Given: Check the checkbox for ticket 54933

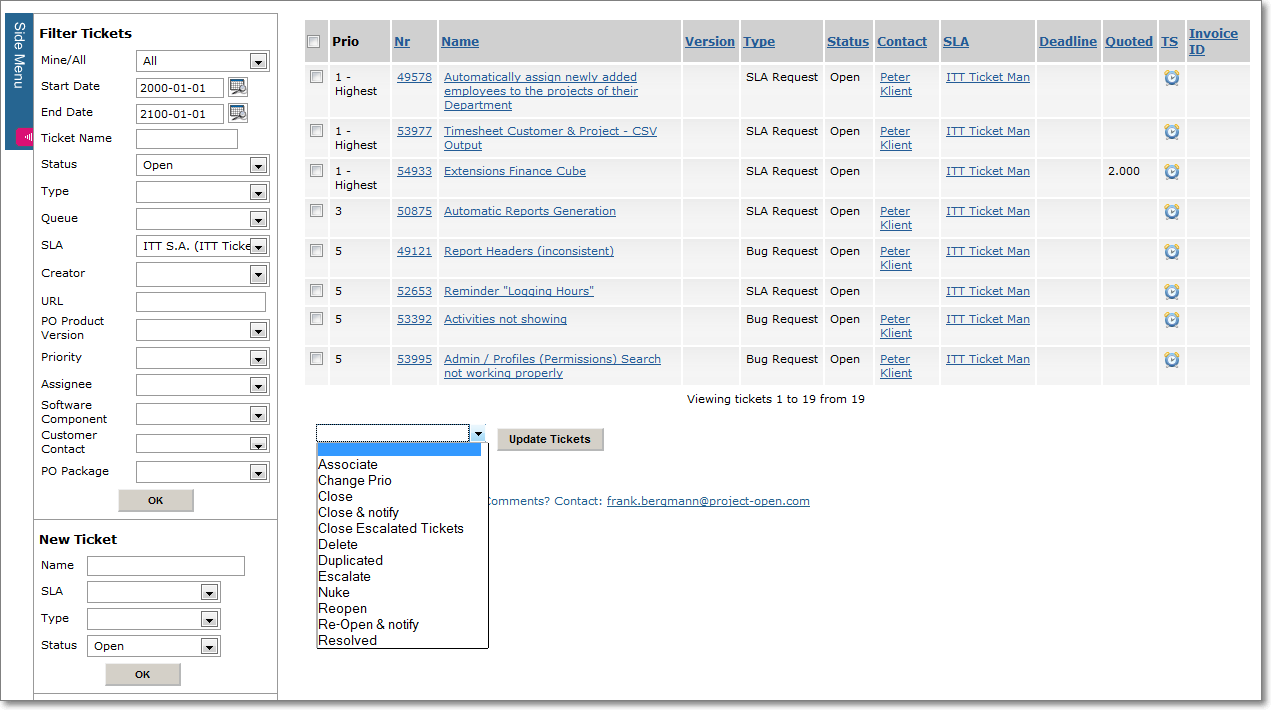Looking at the screenshot, I should 316,171.
